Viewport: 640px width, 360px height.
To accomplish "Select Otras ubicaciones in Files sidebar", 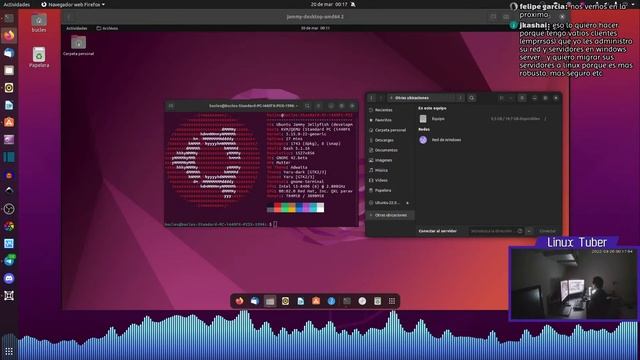I will click(390, 215).
